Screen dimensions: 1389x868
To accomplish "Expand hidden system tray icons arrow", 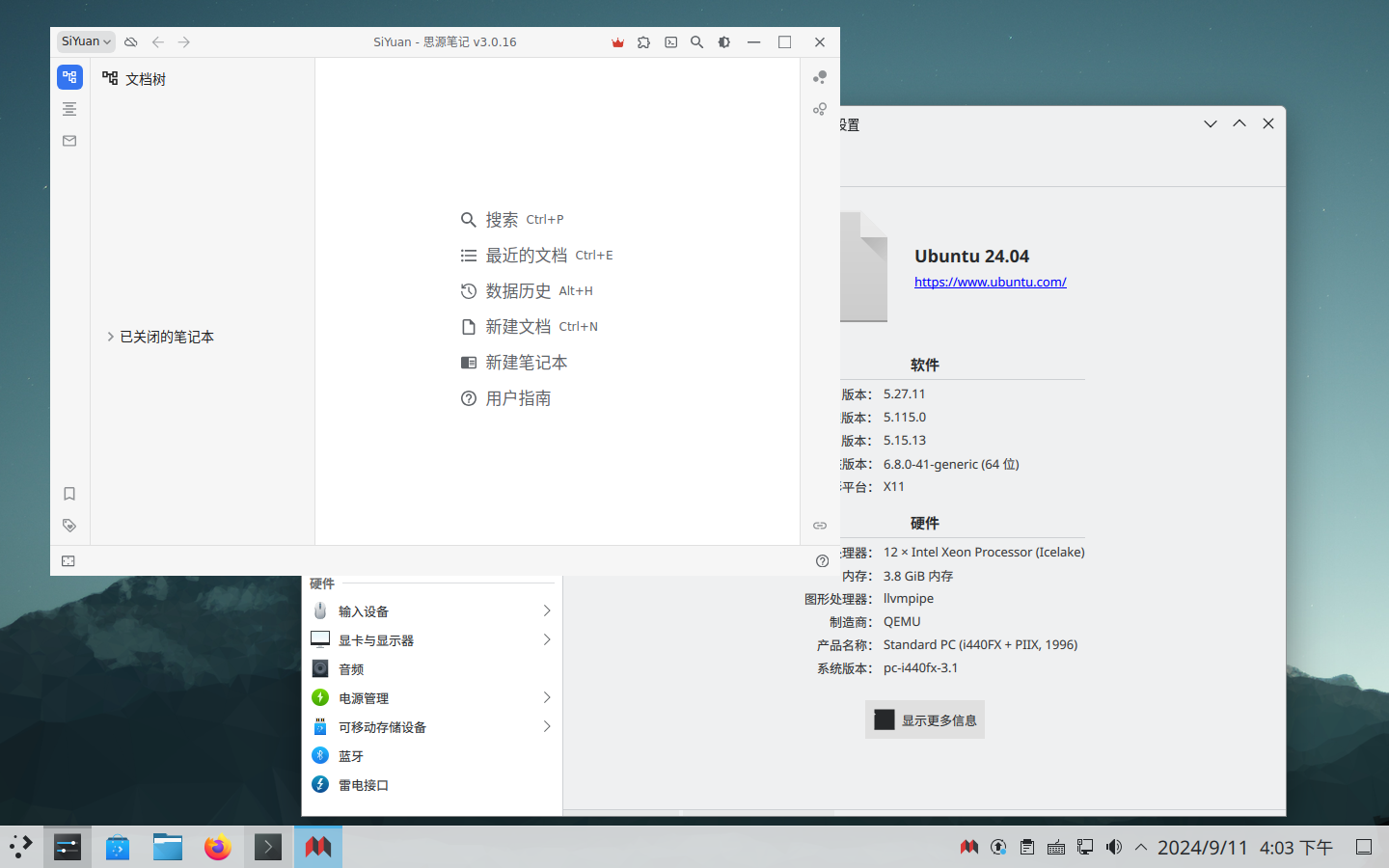I will 1141,847.
